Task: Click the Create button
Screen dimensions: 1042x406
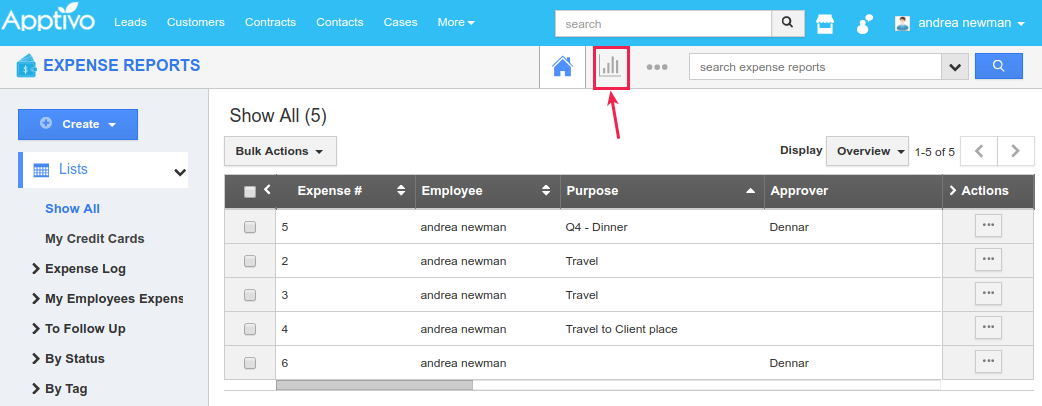Action: tap(78, 124)
